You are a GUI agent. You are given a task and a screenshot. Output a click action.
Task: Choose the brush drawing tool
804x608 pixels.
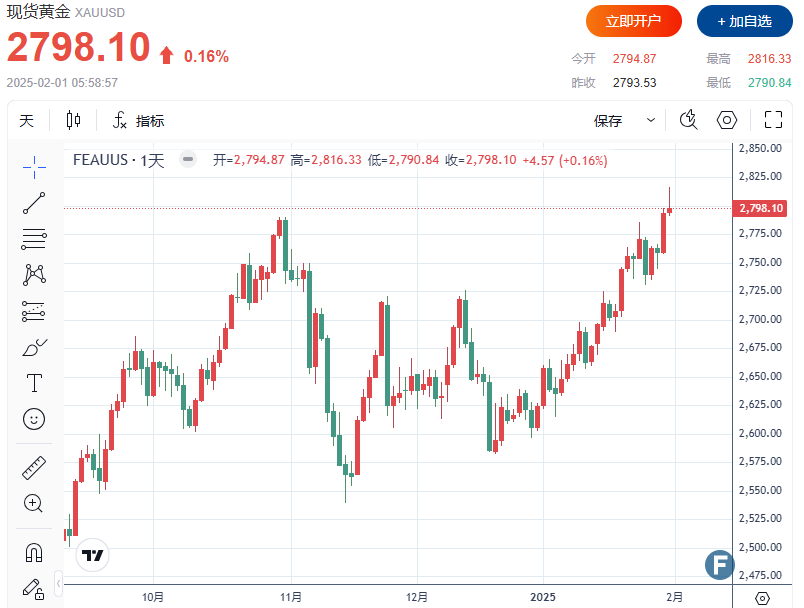pos(34,347)
